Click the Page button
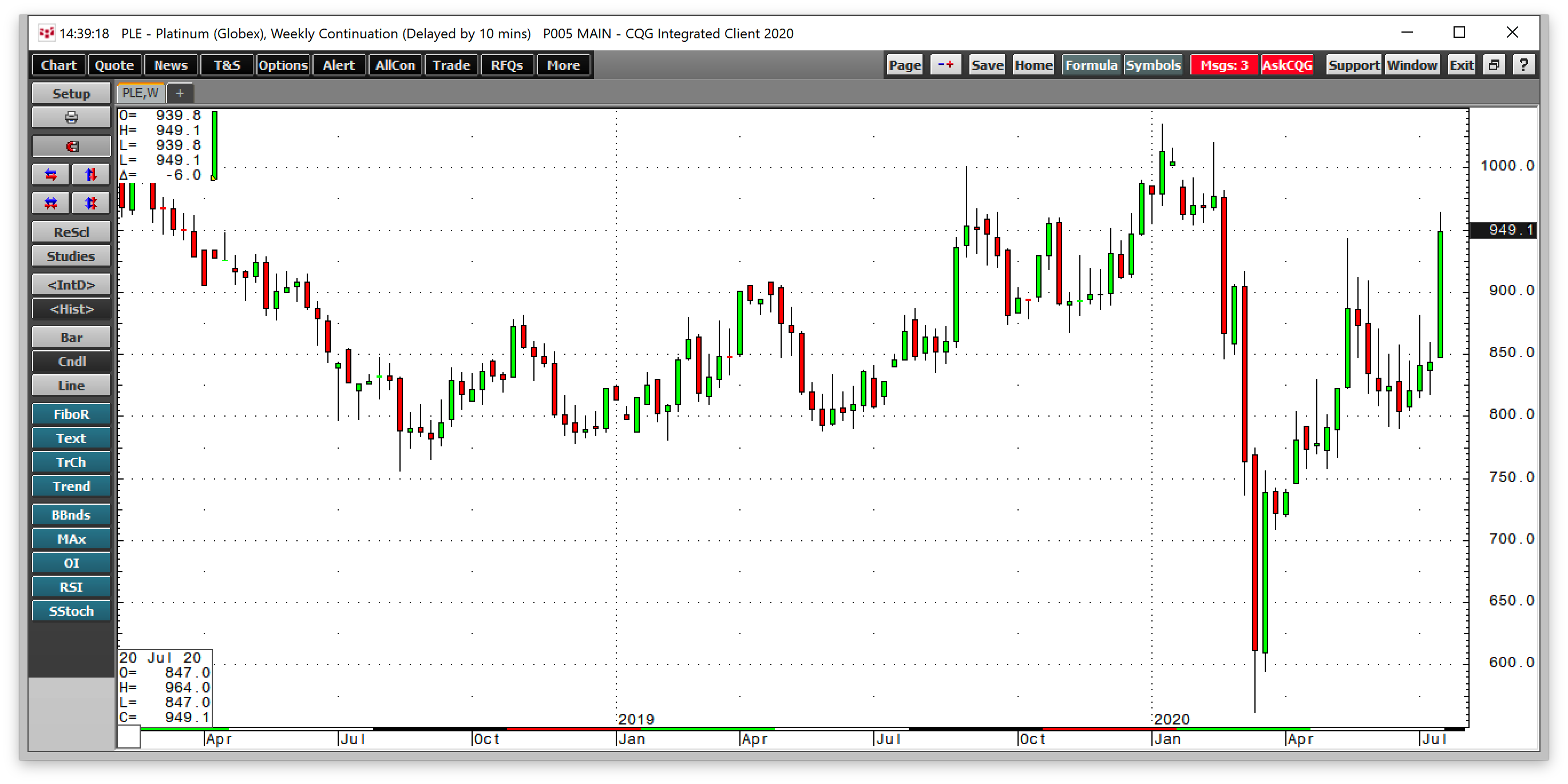Image resolution: width=1568 pixels, height=784 pixels. pos(905,65)
